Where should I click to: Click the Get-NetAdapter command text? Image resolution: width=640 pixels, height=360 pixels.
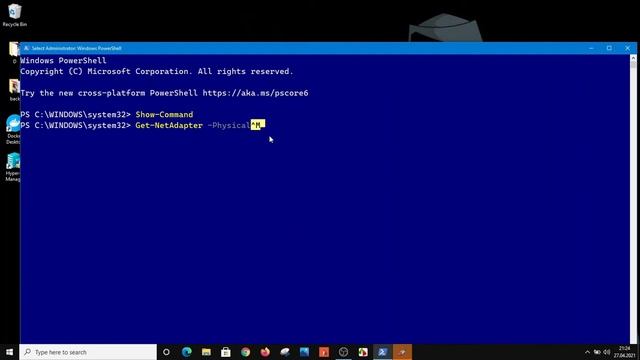click(x=169, y=125)
